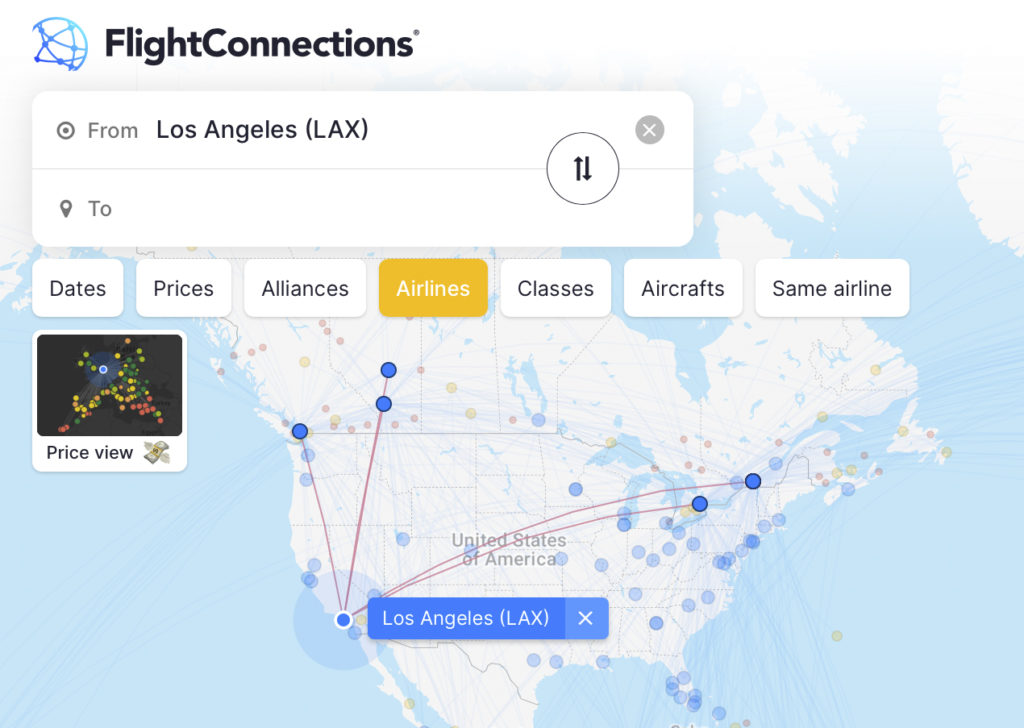Select the Los Angeles airport map marker
1024x728 pixels.
pyautogui.click(x=343, y=620)
